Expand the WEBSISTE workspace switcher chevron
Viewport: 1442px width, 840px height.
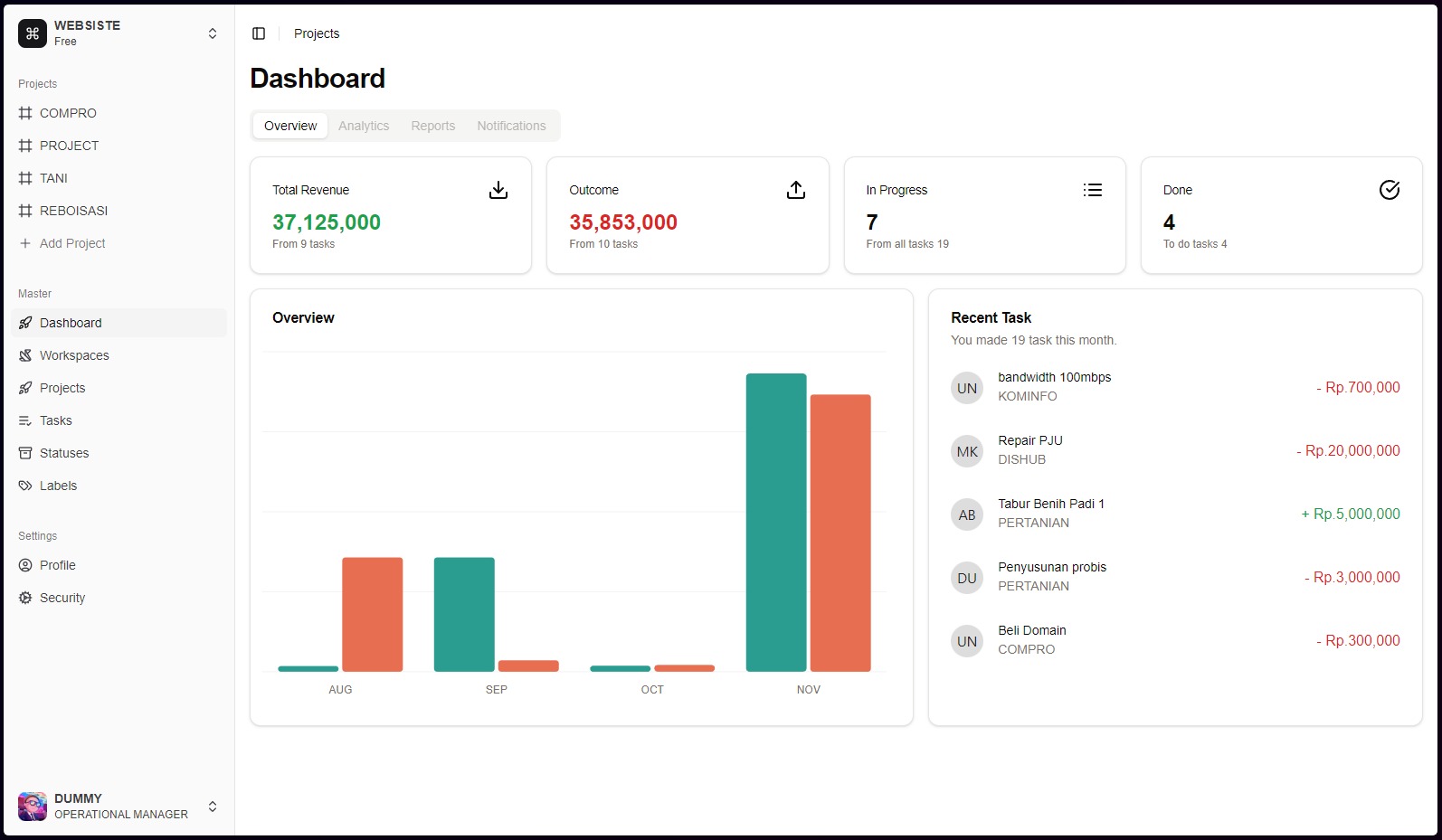coord(213,33)
